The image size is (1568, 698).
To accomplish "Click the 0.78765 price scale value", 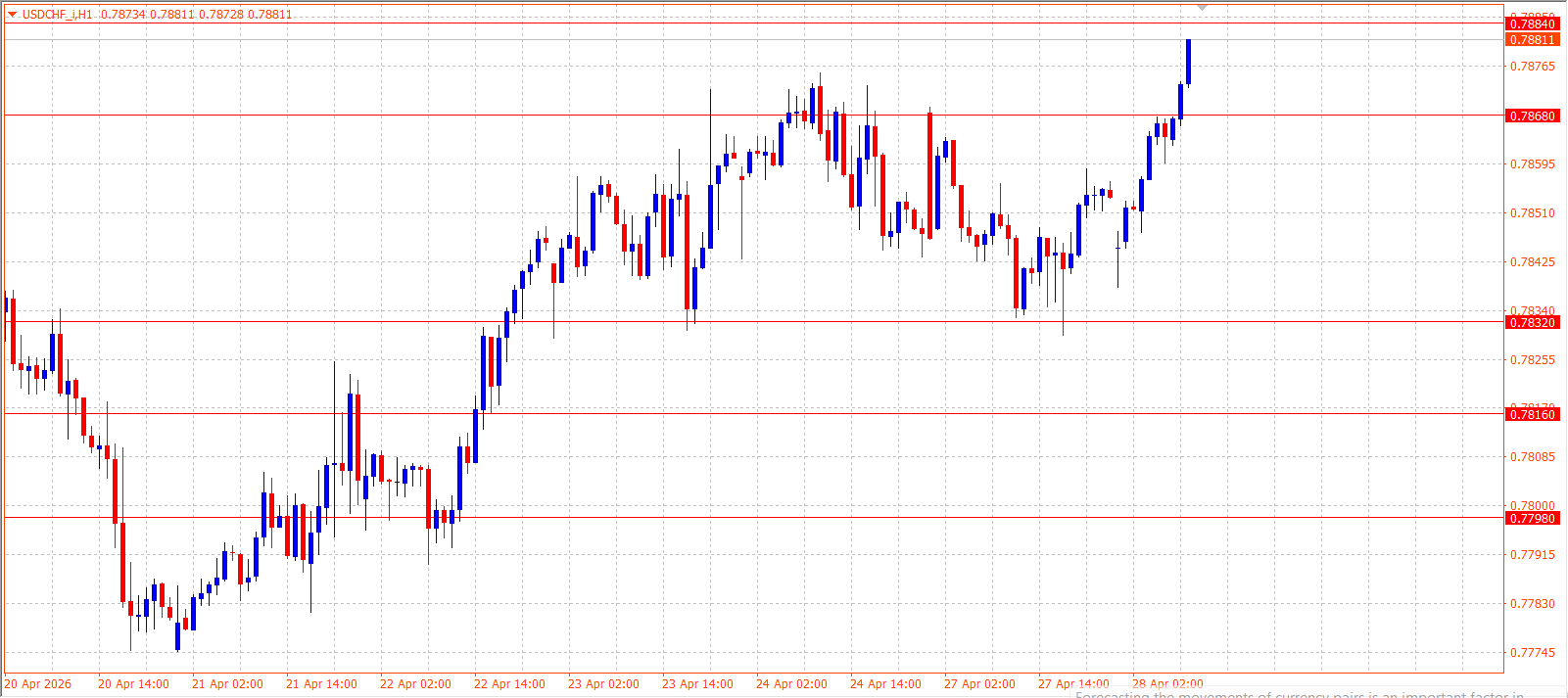I will tap(1533, 67).
